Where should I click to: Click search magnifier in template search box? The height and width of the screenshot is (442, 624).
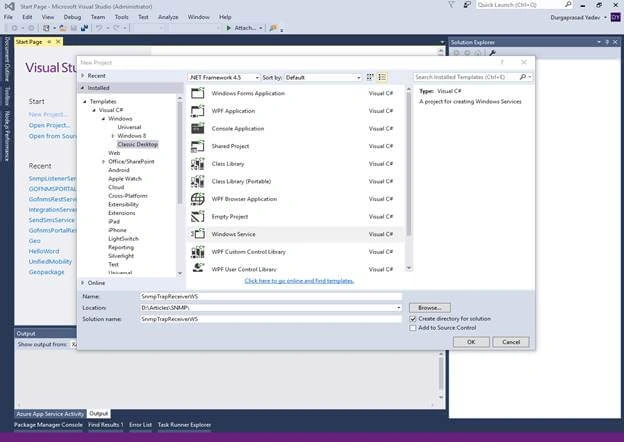[523, 77]
